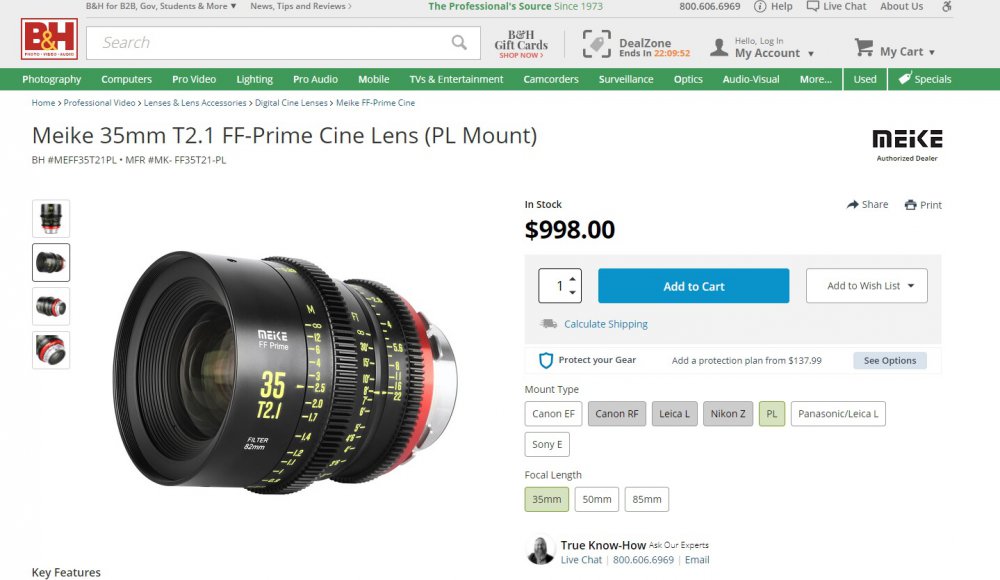Click the B&H logo icon

[49, 39]
